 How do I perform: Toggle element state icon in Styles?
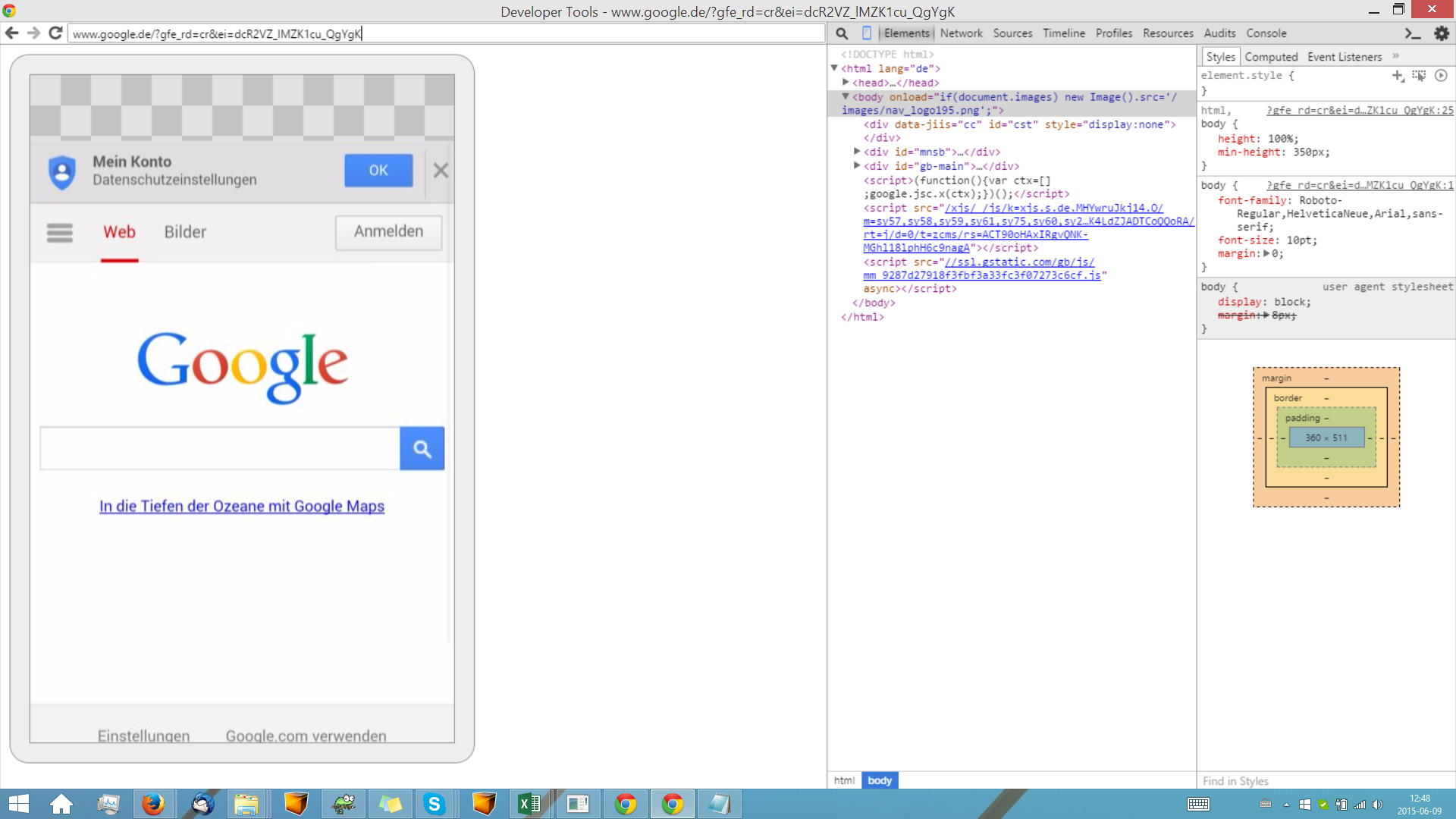1420,75
